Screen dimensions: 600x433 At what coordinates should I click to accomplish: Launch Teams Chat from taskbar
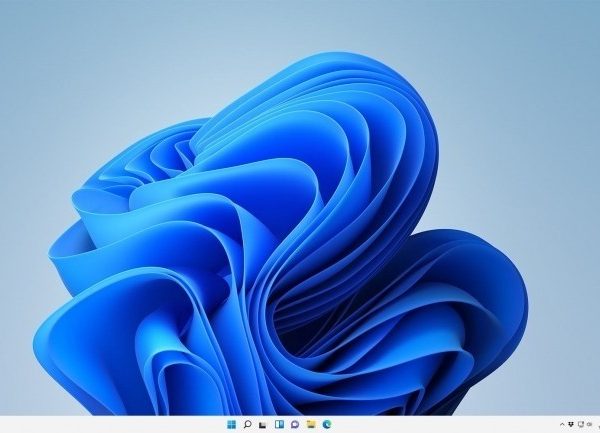295,424
